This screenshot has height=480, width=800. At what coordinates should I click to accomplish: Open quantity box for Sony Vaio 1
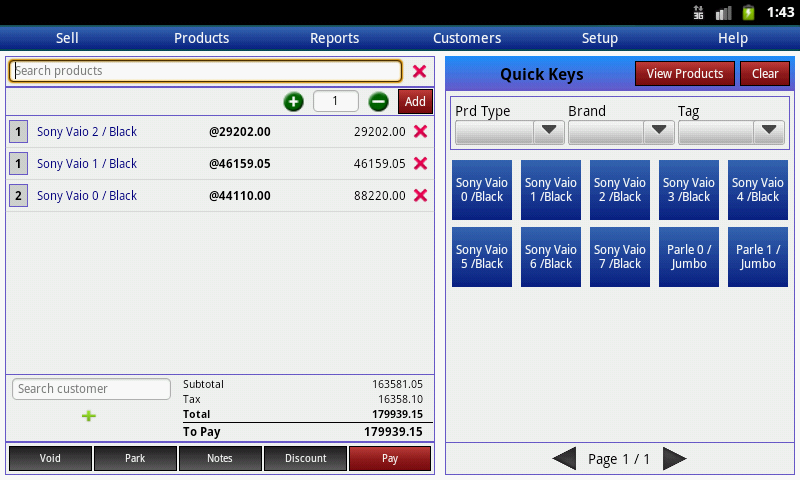pos(18,163)
